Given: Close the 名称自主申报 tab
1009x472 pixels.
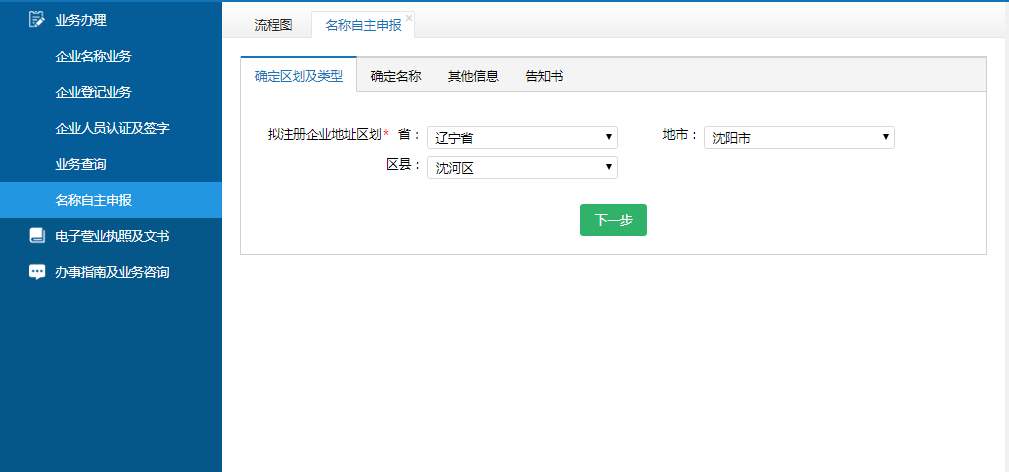Looking at the screenshot, I should (x=409, y=18).
